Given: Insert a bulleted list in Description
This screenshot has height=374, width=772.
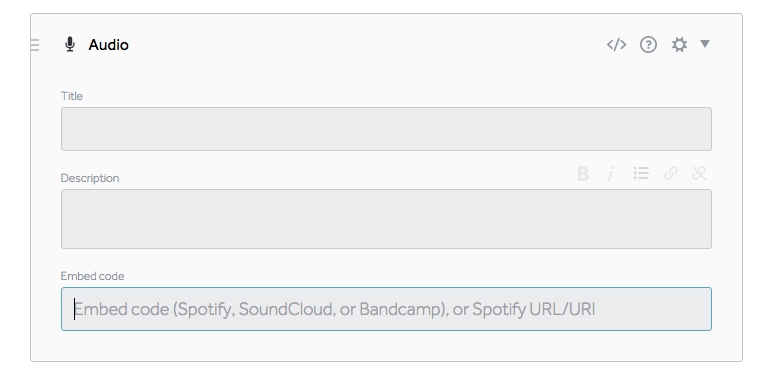Looking at the screenshot, I should 641,173.
